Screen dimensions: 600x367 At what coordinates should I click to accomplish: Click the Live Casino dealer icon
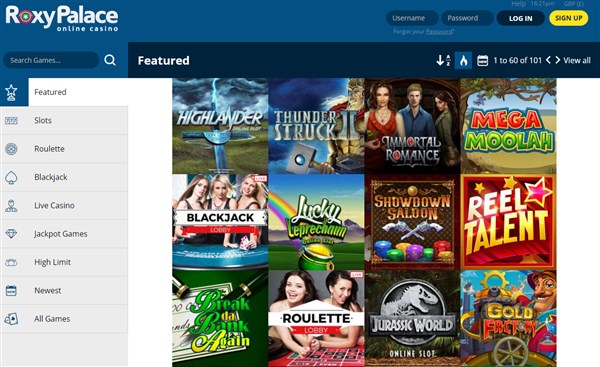tap(11, 206)
